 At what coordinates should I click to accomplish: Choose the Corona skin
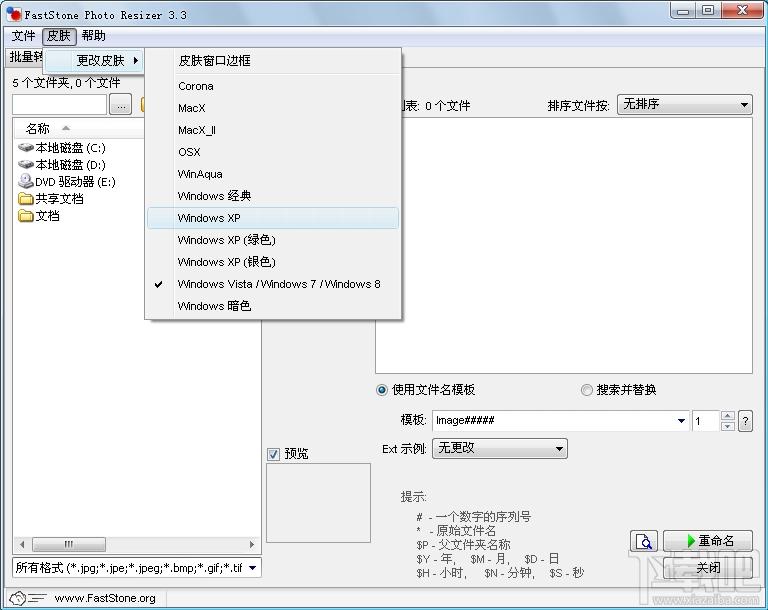273,86
